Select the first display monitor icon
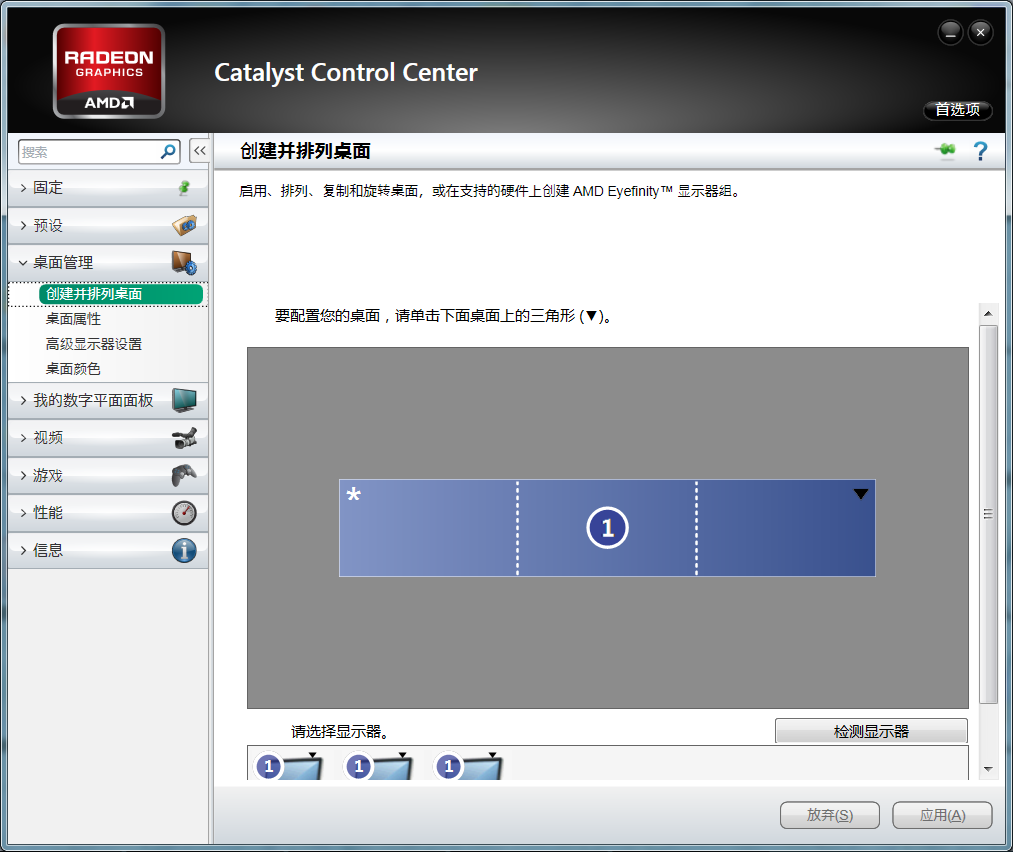 [289, 766]
